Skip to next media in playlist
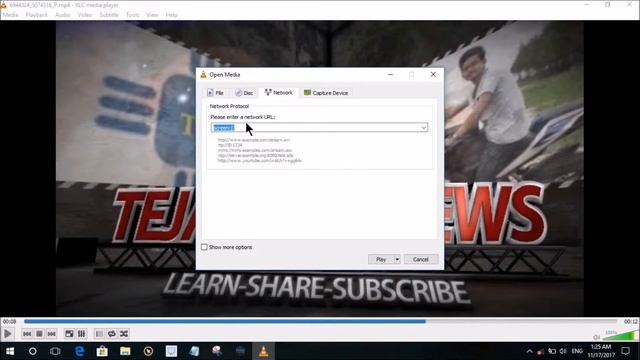Screen dimensions: 640x360 point(51,334)
